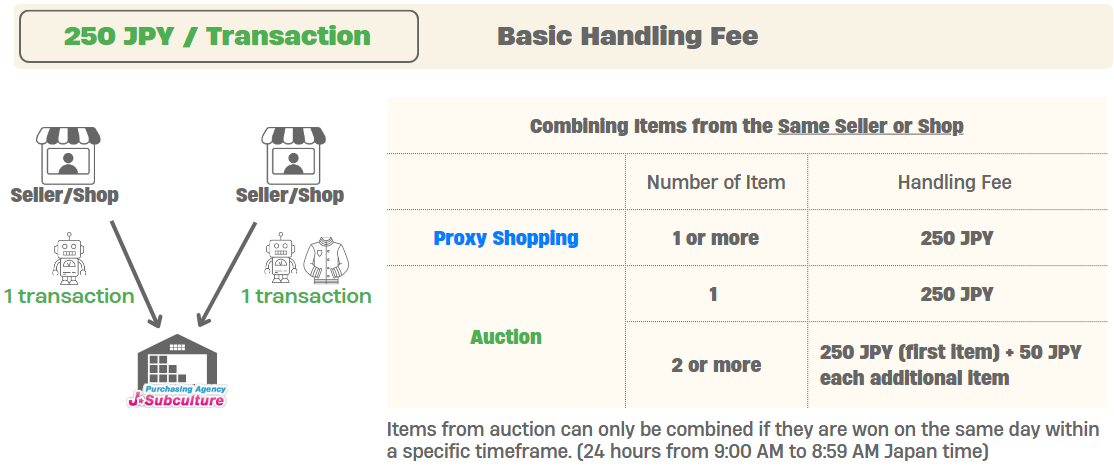Open the Same Seller or Shop link
1114x466 pixels.
coord(870,126)
